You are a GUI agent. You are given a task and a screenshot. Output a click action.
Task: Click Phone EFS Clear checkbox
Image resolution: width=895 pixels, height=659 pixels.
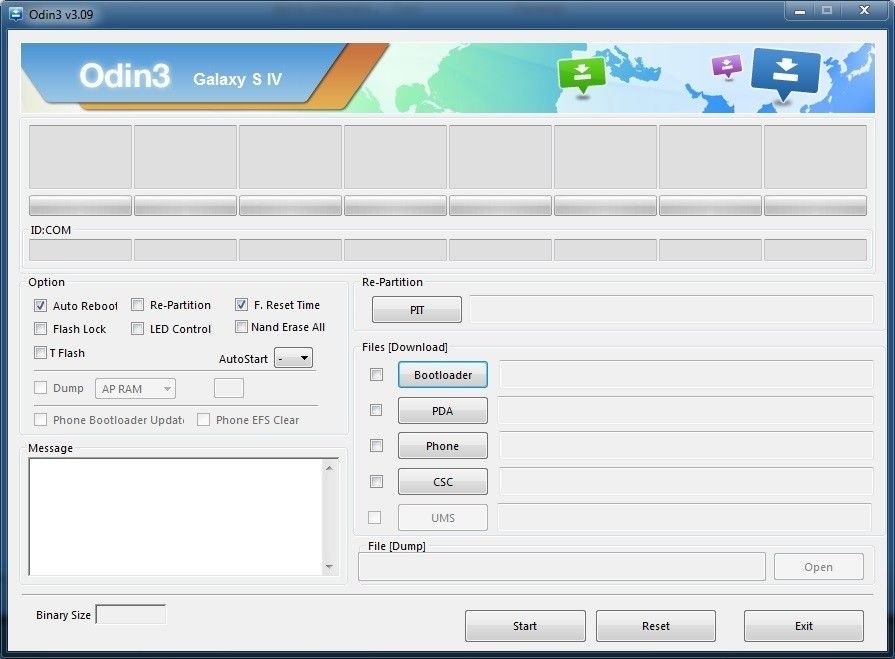tap(203, 420)
